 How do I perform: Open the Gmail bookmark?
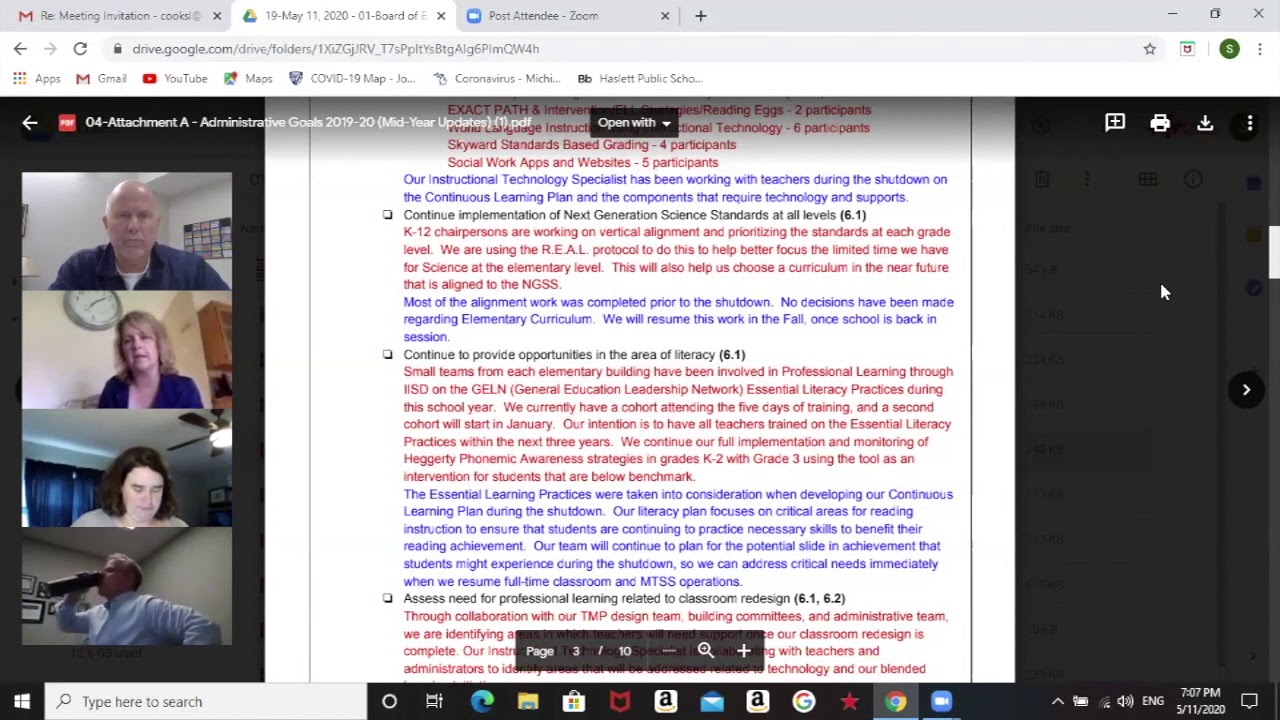(102, 78)
